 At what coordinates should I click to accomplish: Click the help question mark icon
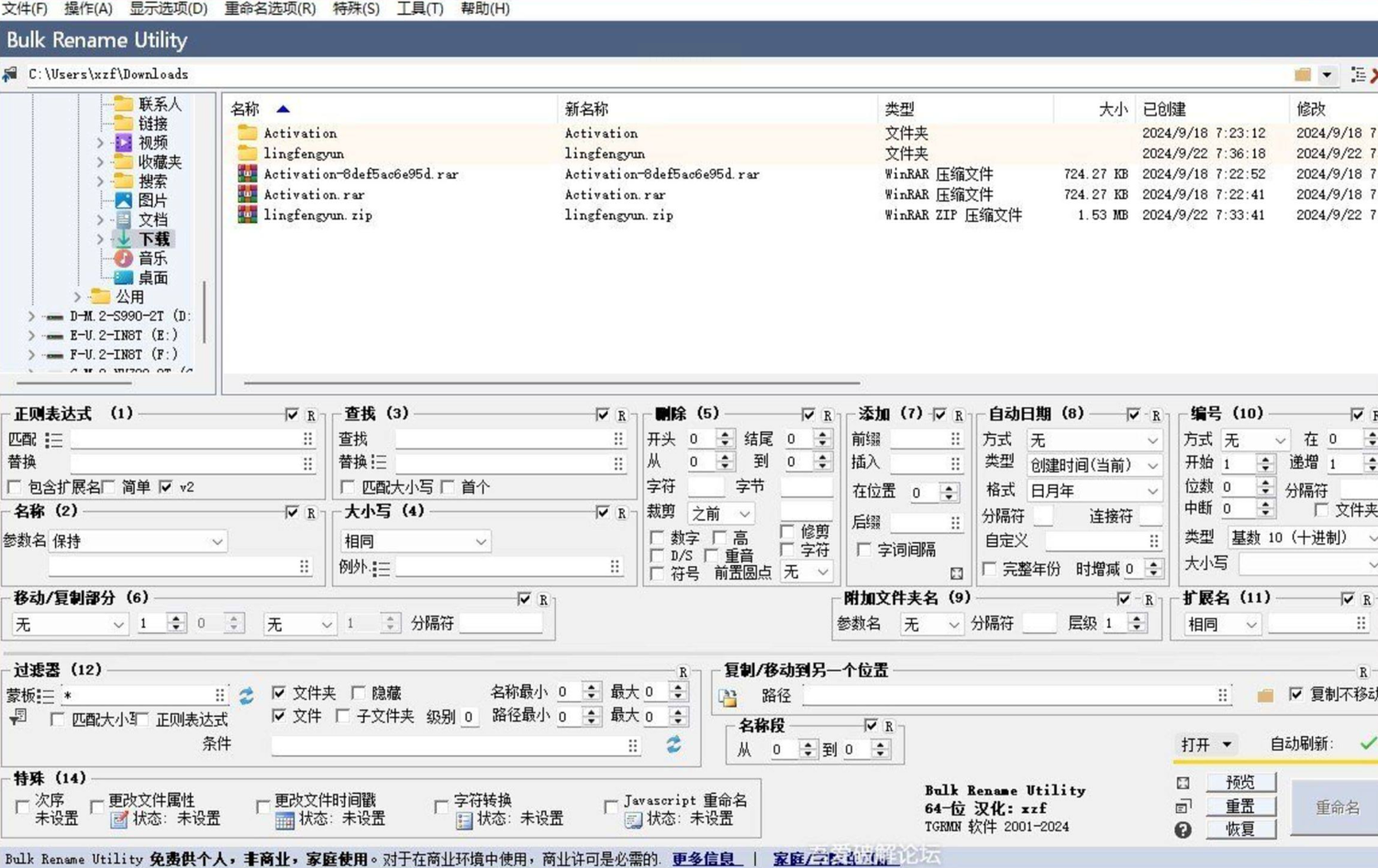[1183, 829]
